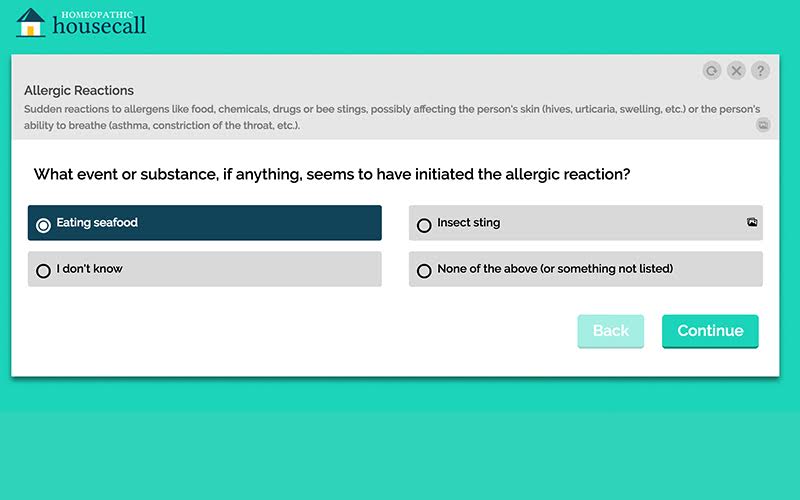
Task: Click the house logo icon
Action: click(30, 23)
